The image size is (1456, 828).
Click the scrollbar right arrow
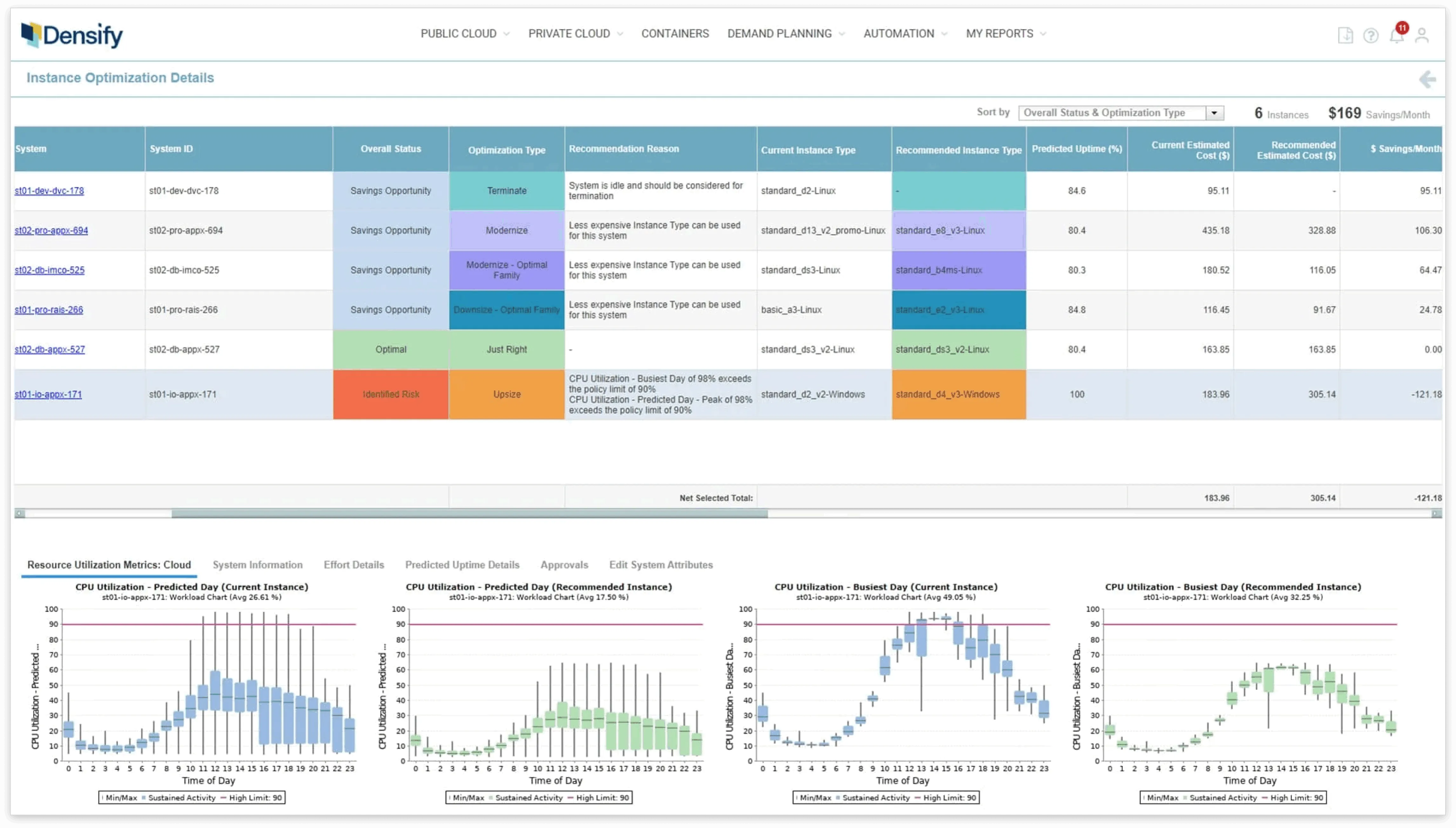tap(1436, 513)
